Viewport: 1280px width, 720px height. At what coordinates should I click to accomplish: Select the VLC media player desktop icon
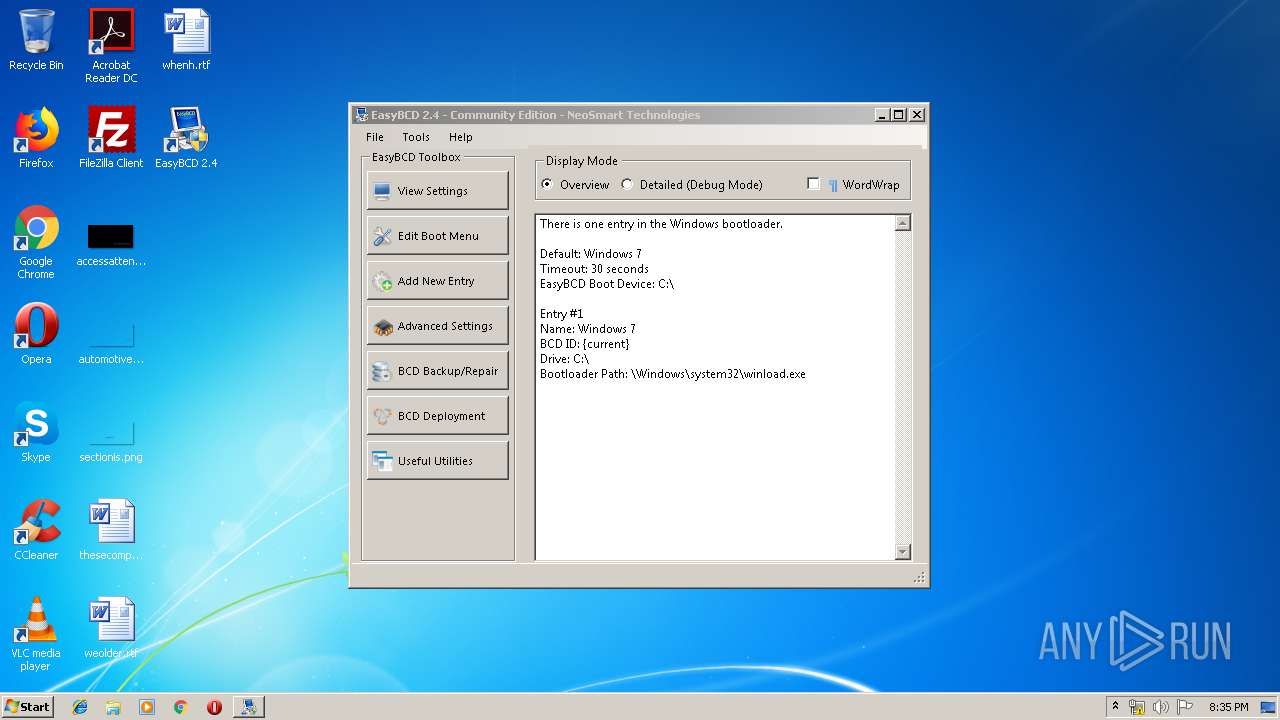click(36, 634)
